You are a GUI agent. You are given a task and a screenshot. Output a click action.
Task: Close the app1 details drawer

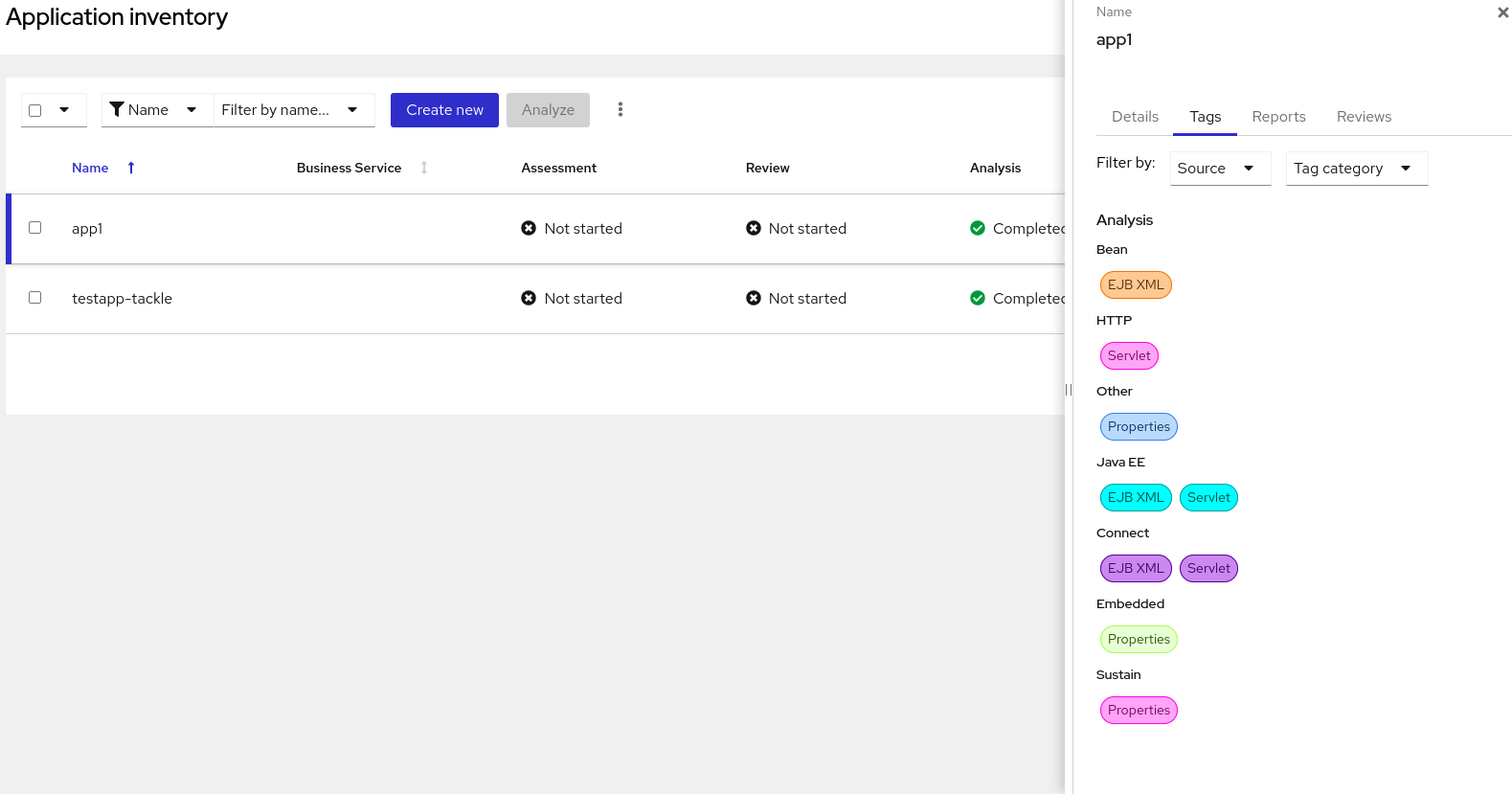point(1502,12)
